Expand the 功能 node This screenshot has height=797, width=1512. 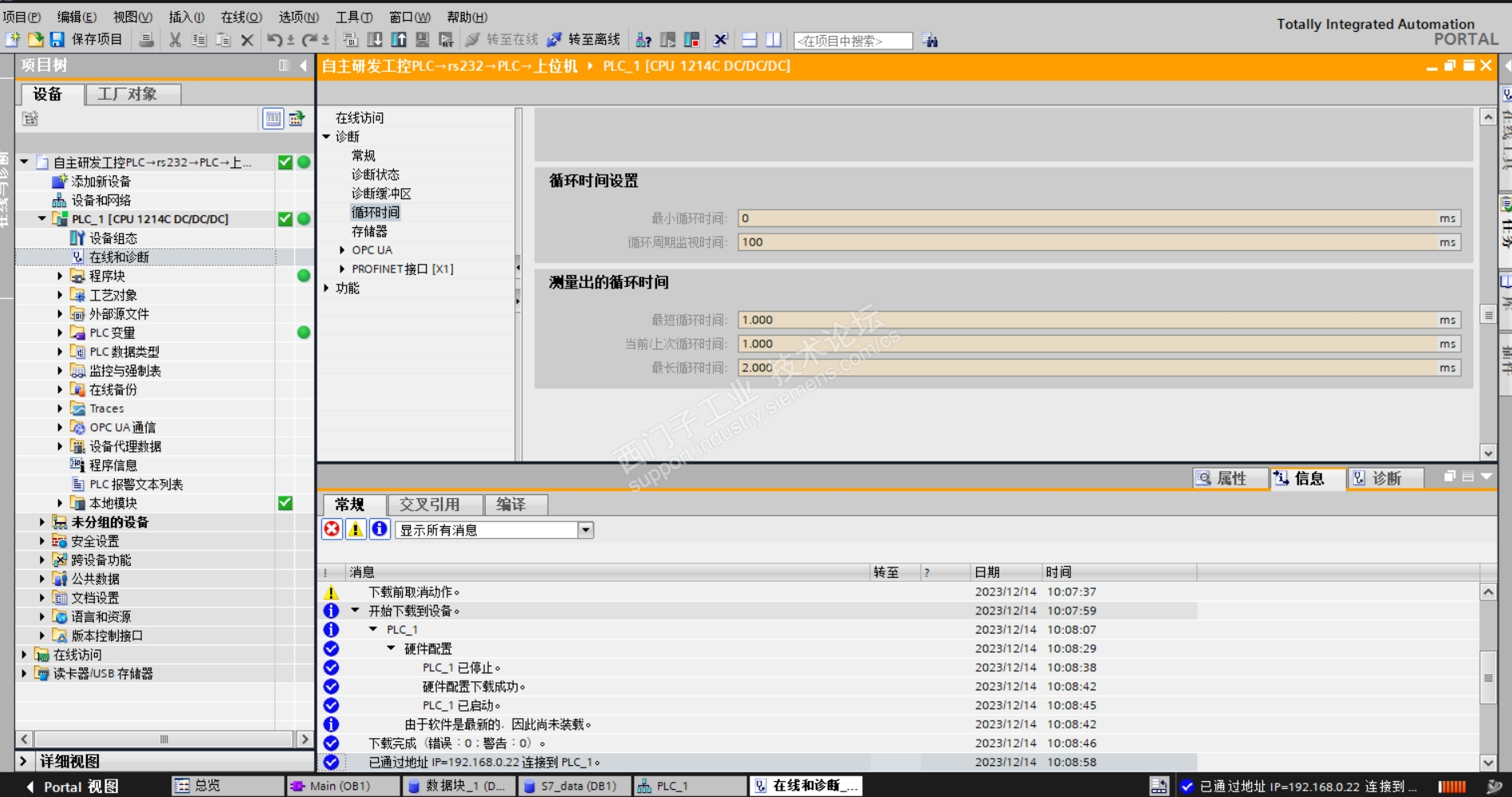click(x=326, y=288)
